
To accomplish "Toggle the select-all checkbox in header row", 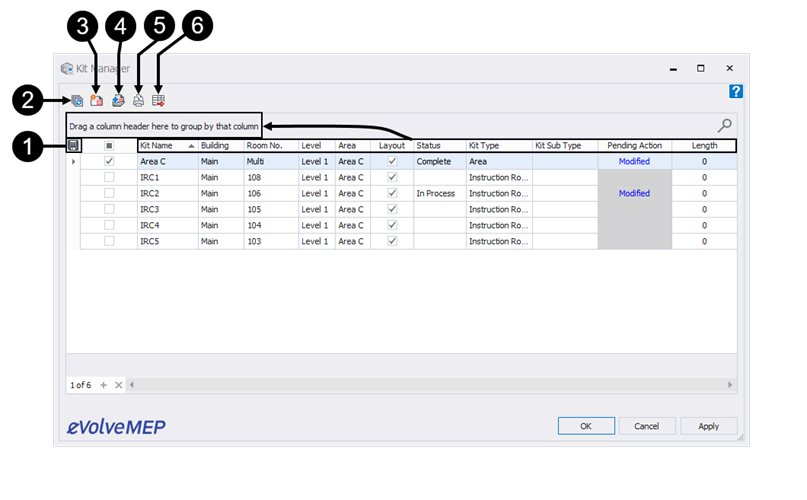I will click(109, 146).
